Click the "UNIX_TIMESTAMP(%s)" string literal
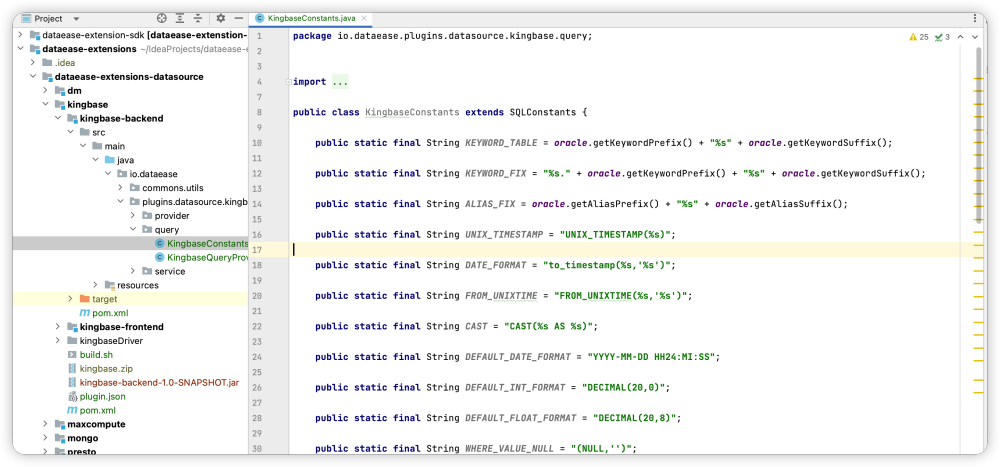 (615, 235)
